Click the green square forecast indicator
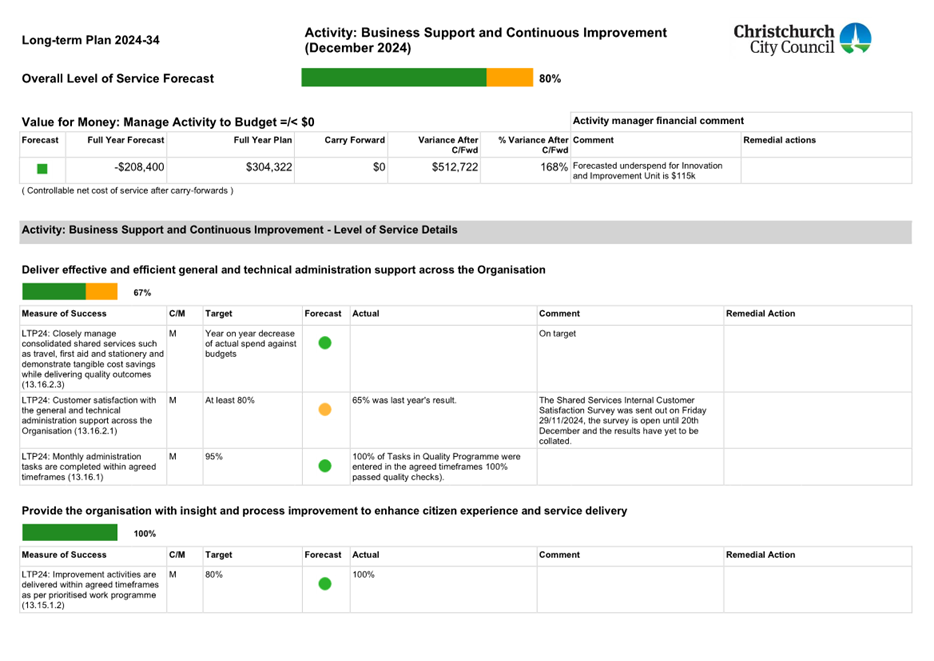Image resolution: width=934 pixels, height=661 pixels. [x=42, y=169]
